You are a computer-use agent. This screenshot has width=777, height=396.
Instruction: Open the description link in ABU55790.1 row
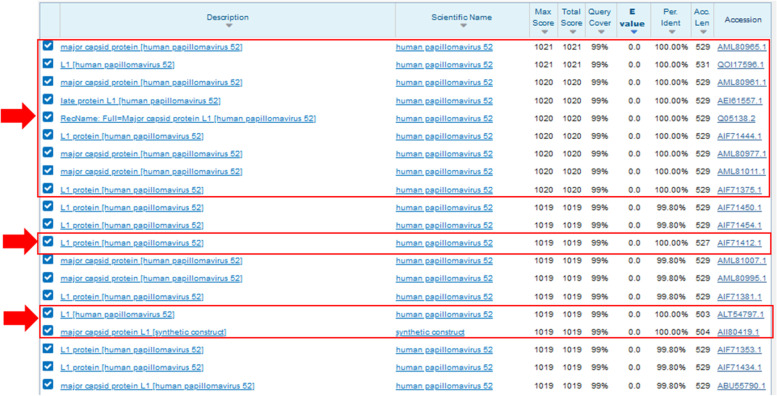(x=157, y=386)
